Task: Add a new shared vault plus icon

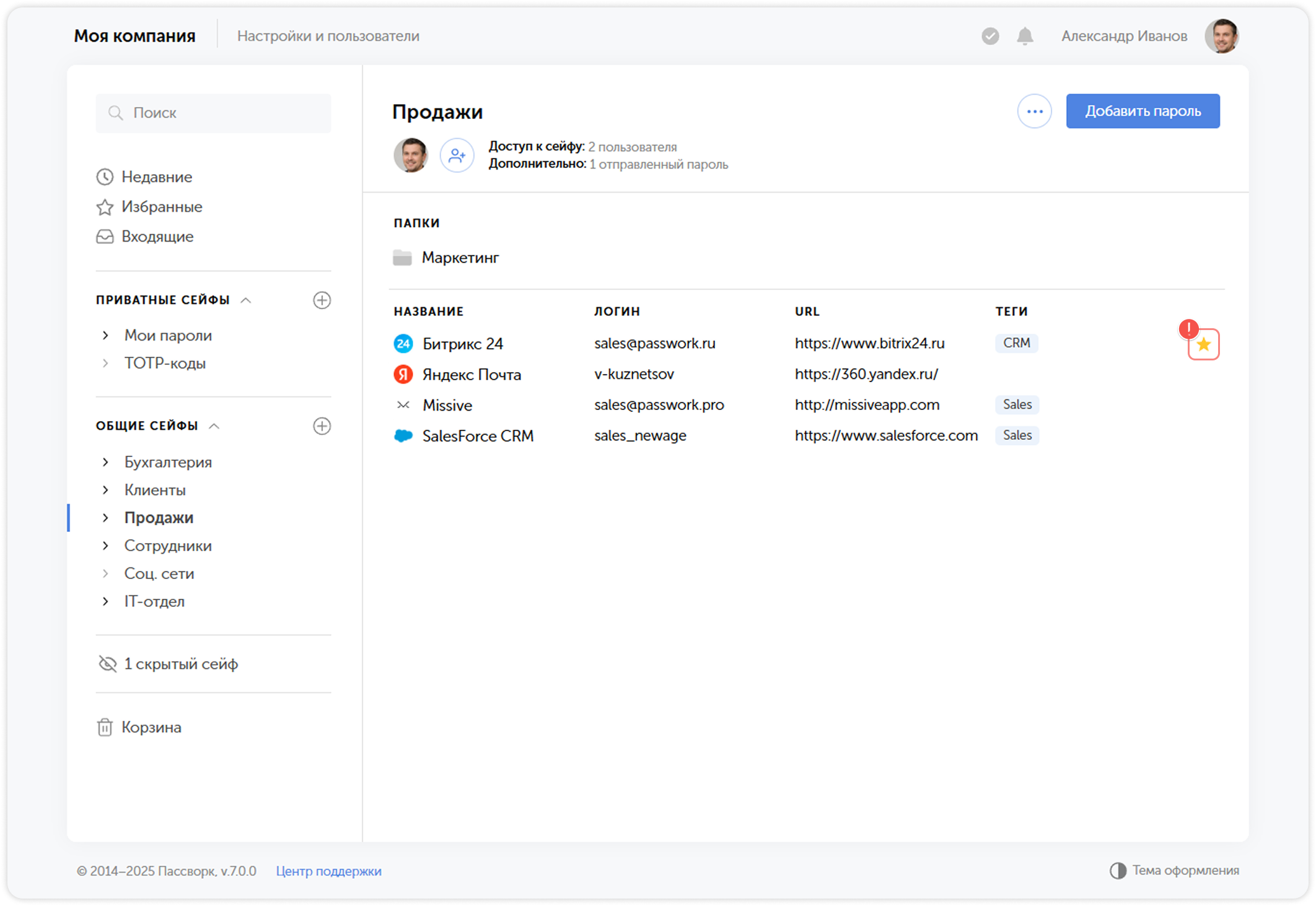Action: 322,426
